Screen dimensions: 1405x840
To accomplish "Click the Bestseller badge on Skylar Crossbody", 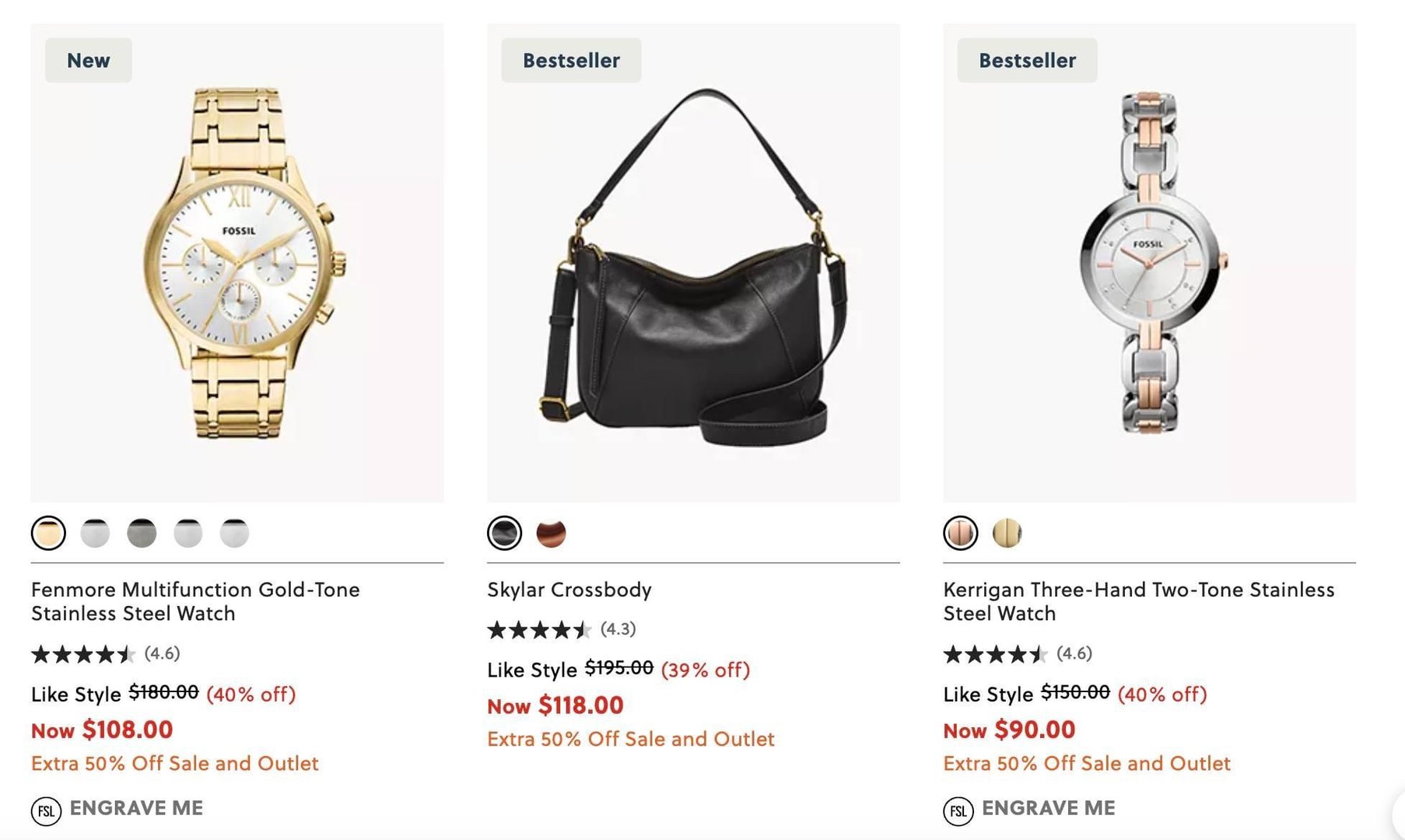I will click(x=571, y=61).
